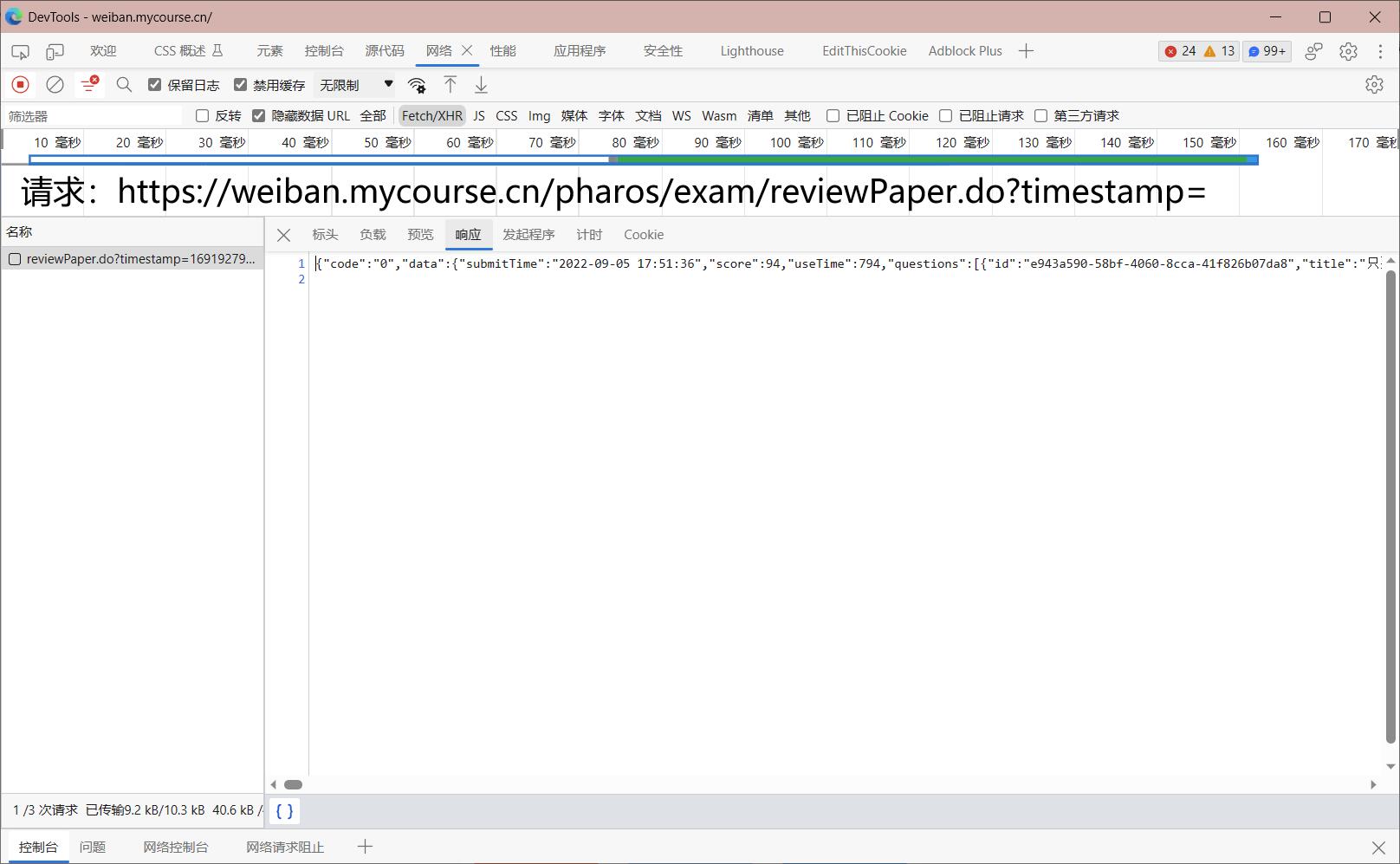This screenshot has width=1400, height=864.
Task: Show the Initiator tab
Action: click(x=528, y=235)
